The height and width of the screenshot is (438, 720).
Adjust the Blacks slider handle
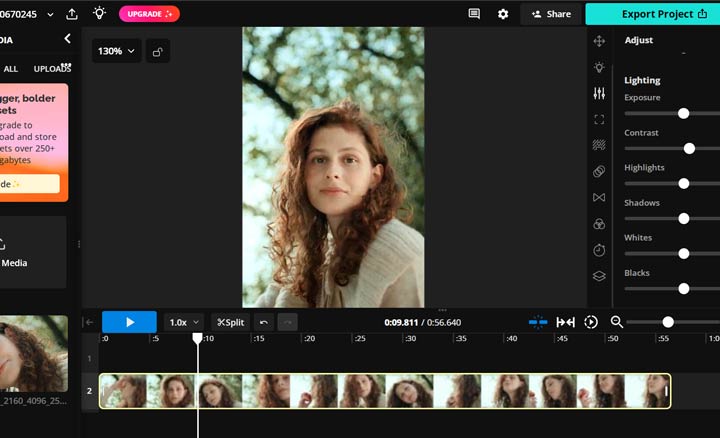(684, 288)
